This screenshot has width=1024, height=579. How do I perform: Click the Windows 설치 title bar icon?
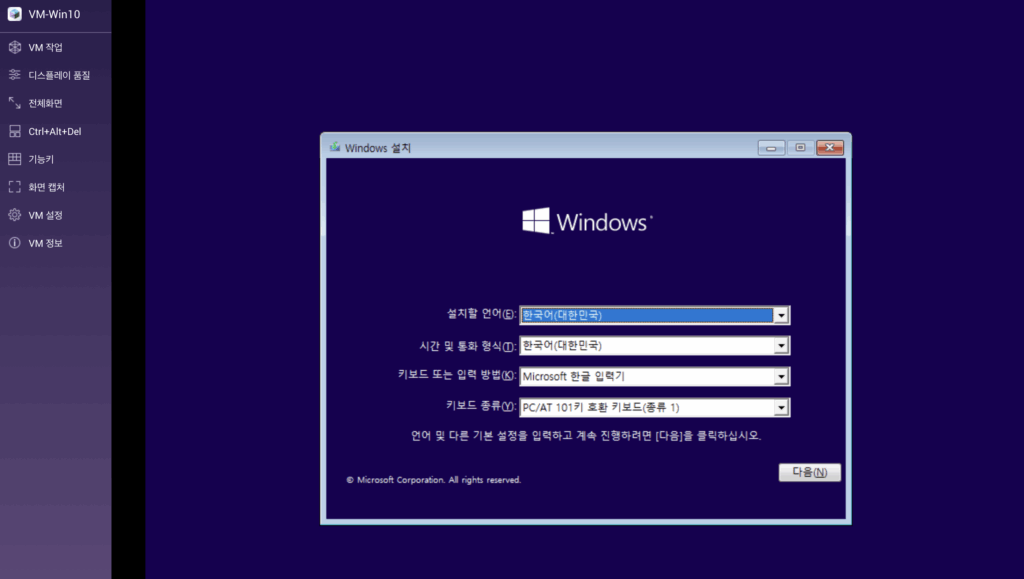click(x=335, y=148)
